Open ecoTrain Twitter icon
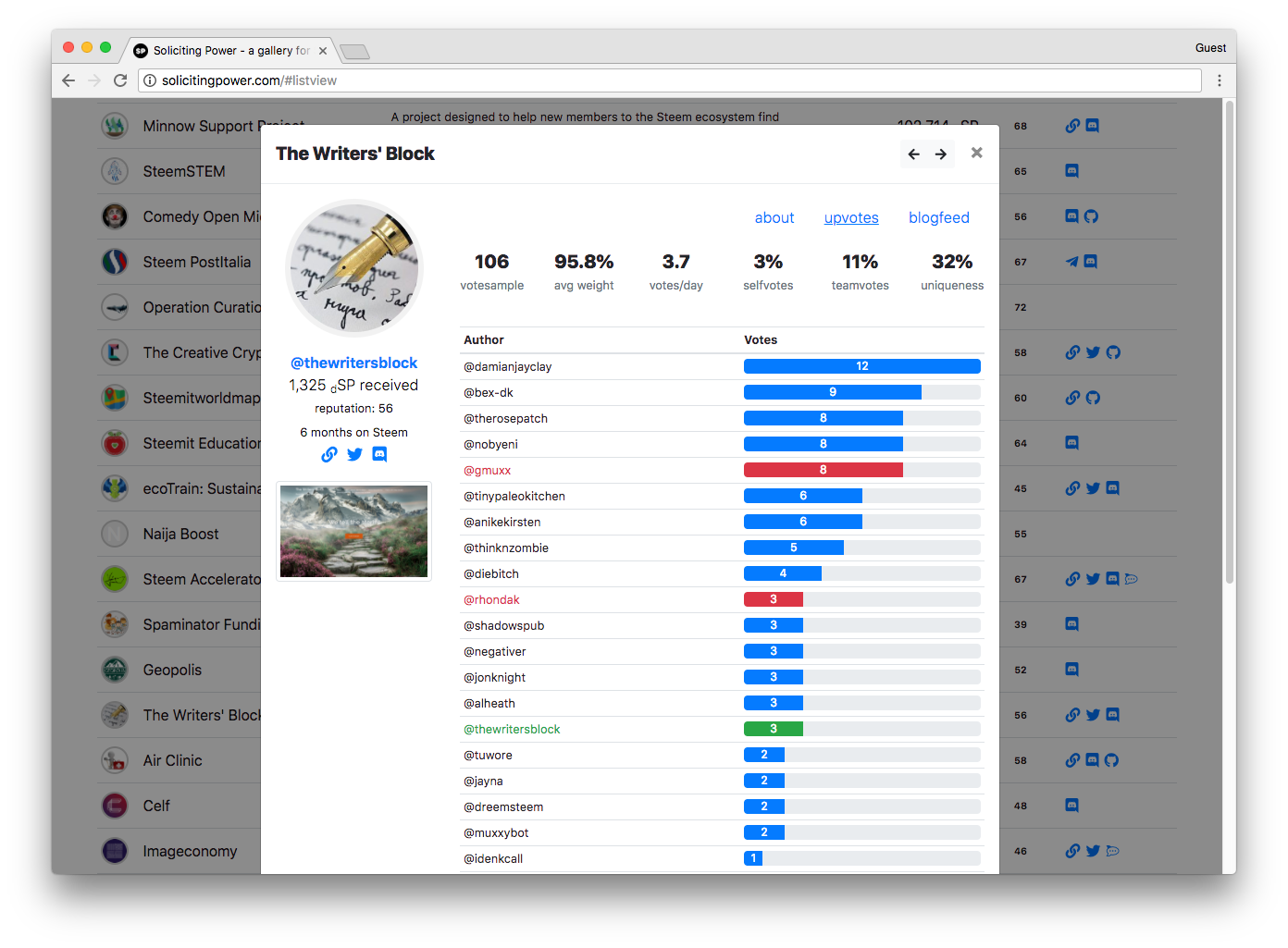The height and width of the screenshot is (948, 1288). (1093, 488)
